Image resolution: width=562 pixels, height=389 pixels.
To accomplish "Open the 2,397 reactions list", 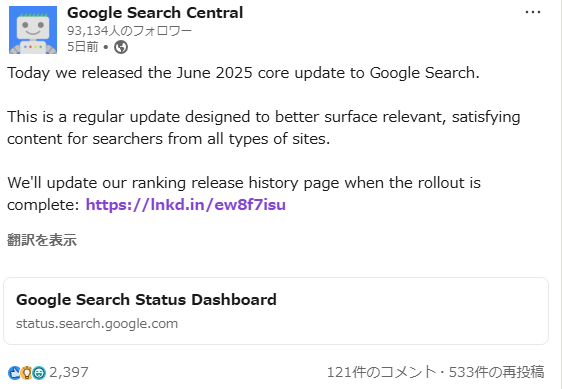I will click(x=68, y=372).
